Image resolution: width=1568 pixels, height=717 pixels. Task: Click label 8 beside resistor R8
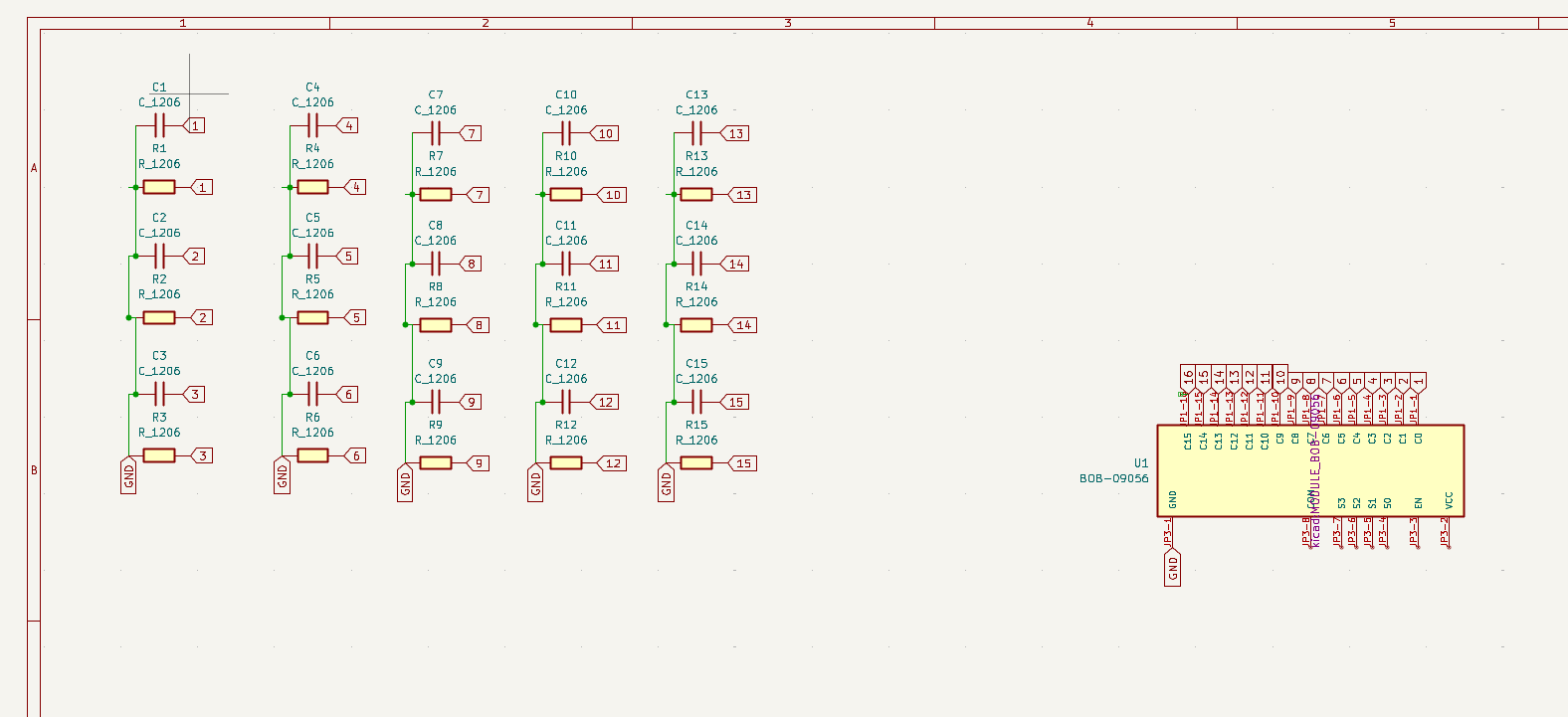coord(478,325)
